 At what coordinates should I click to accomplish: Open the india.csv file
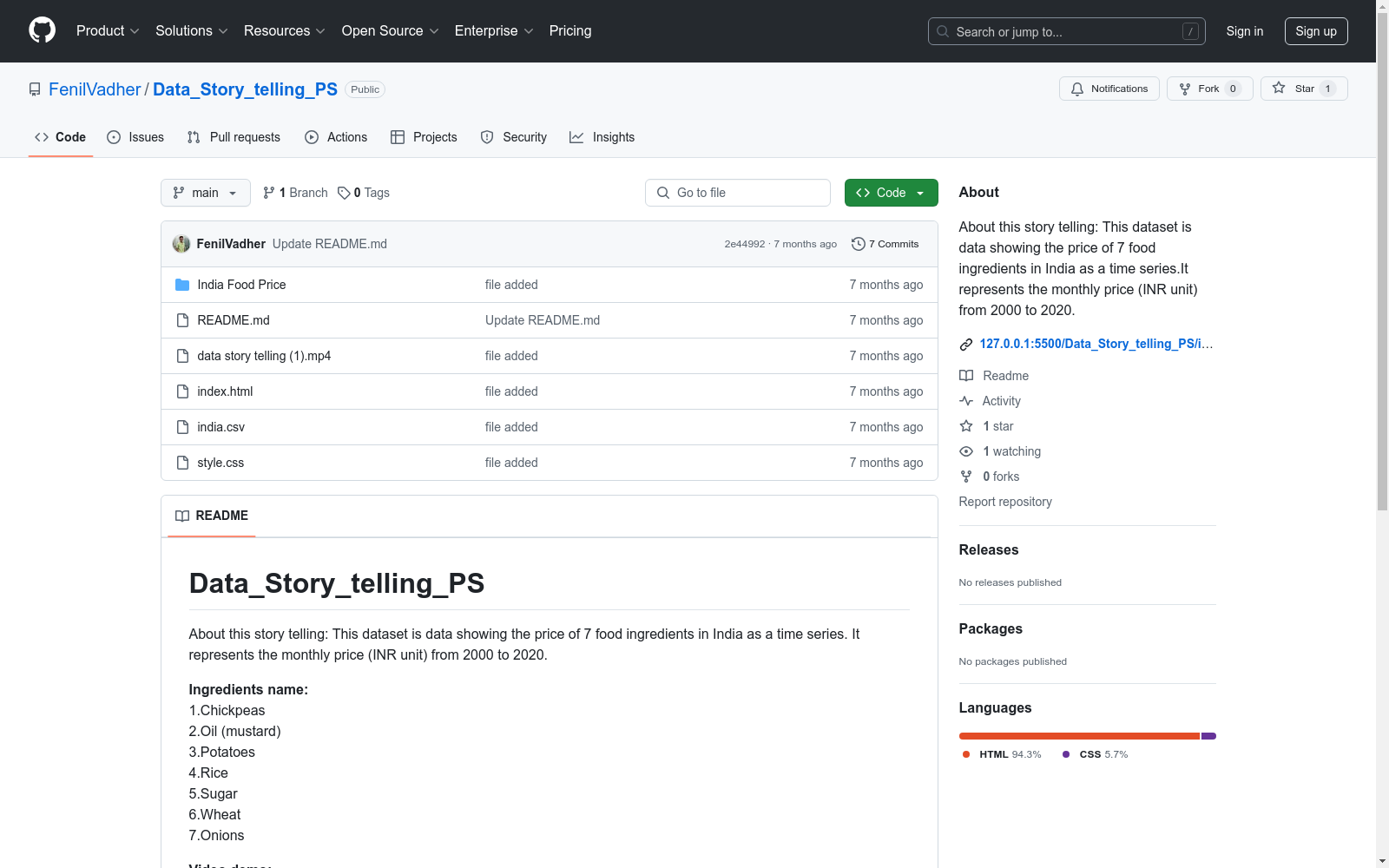click(x=221, y=427)
